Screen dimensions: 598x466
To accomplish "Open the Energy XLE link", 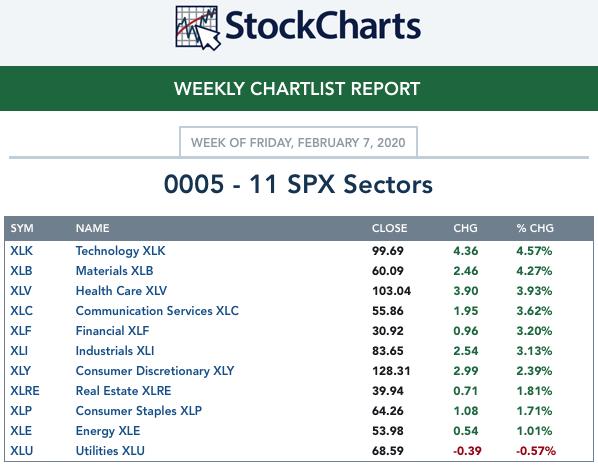I will click(108, 431).
